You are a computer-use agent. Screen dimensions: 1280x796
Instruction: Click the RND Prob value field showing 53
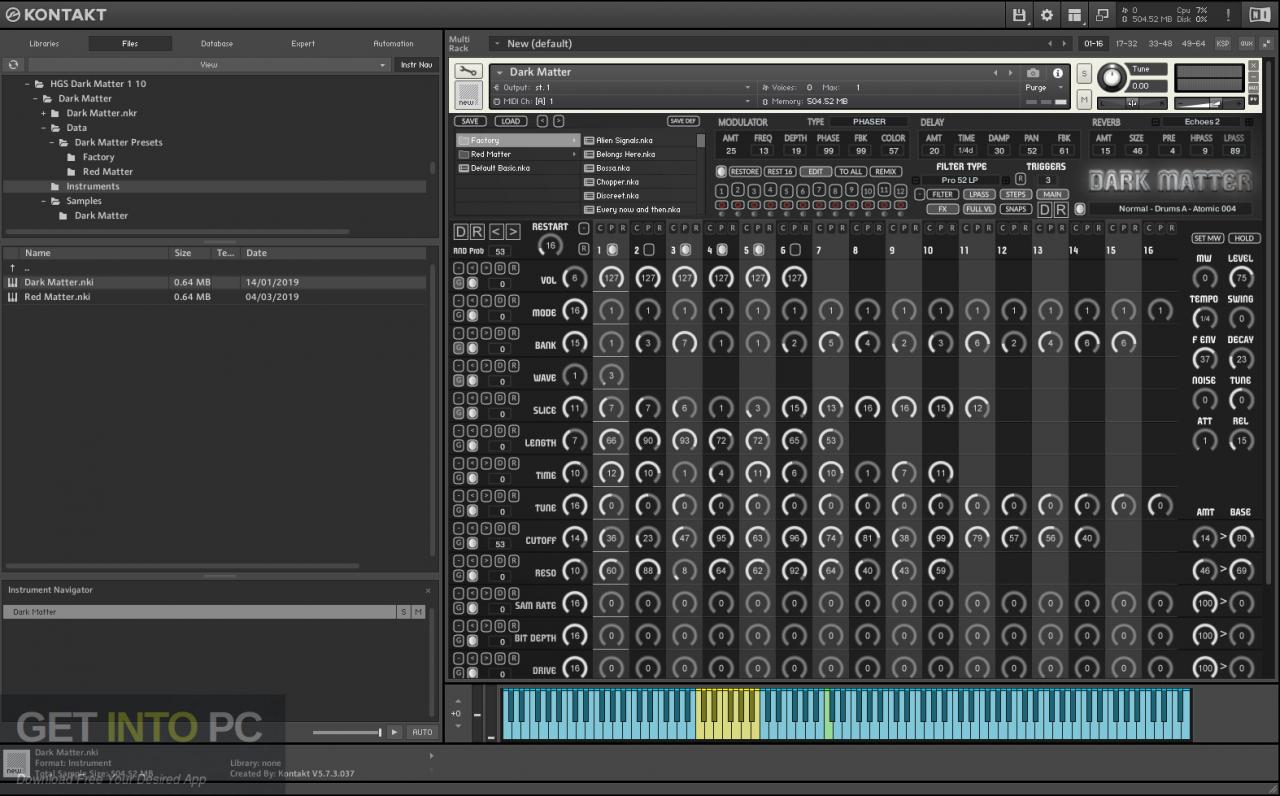click(500, 252)
